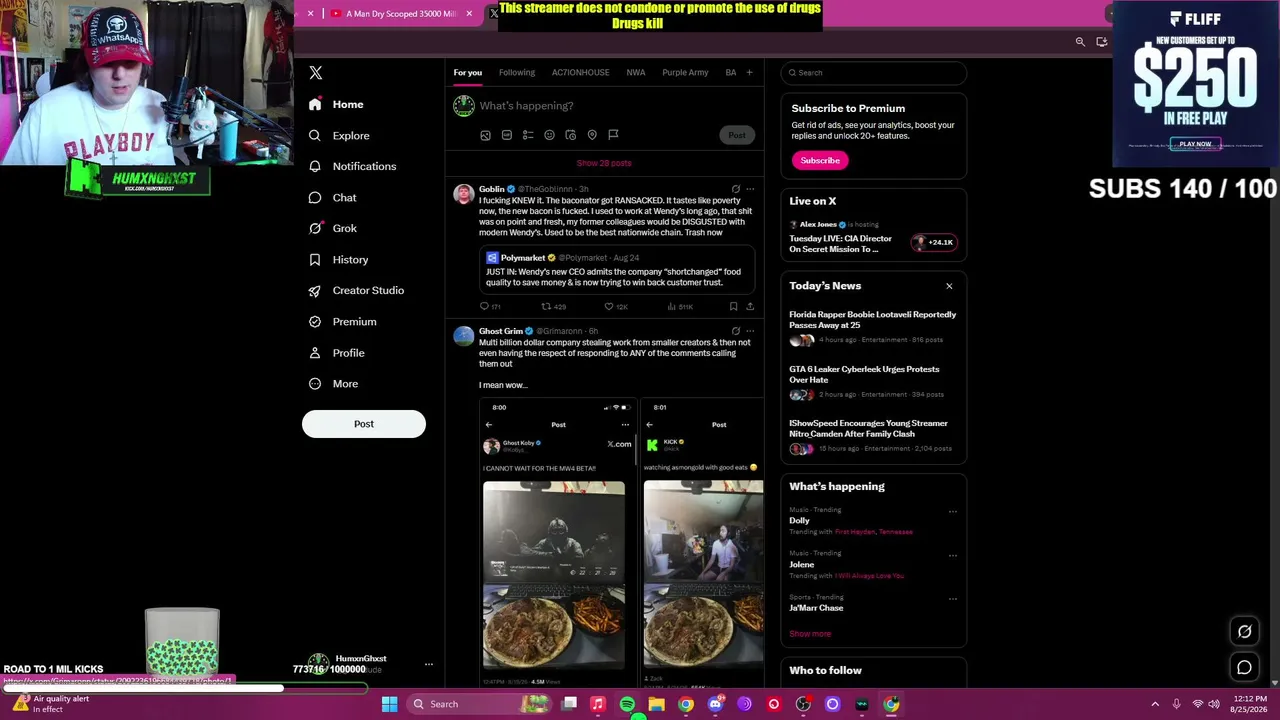Image resolution: width=1280 pixels, height=720 pixels.
Task: Close the Today's News panel
Action: click(949, 286)
